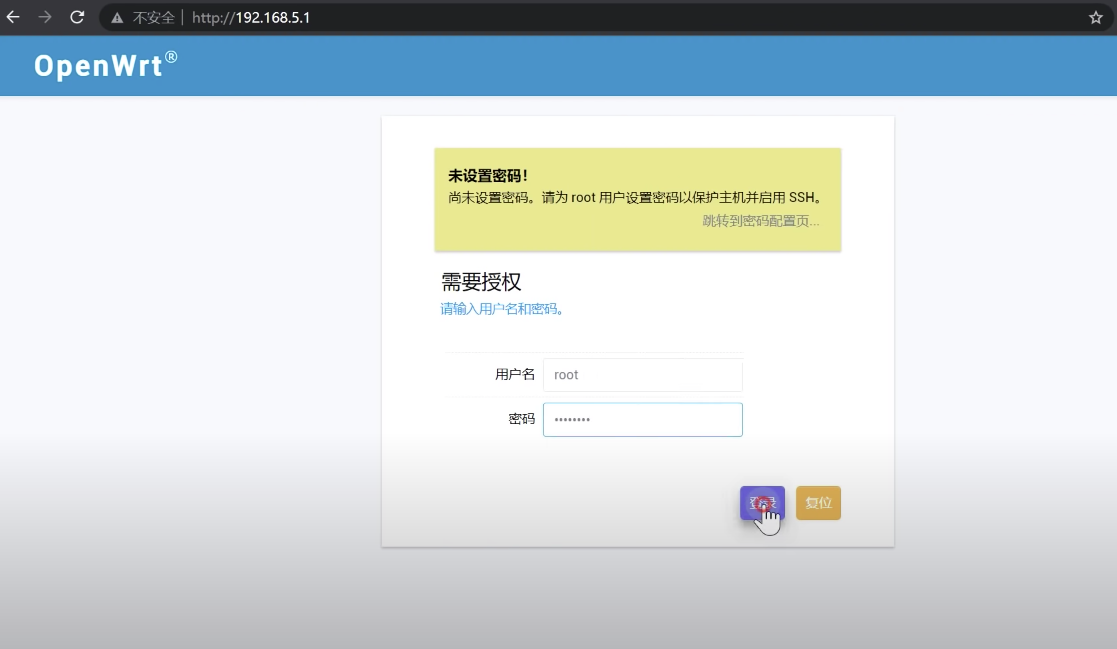Click the 未设置密码! warning title
This screenshot has width=1117, height=649.
point(488,176)
